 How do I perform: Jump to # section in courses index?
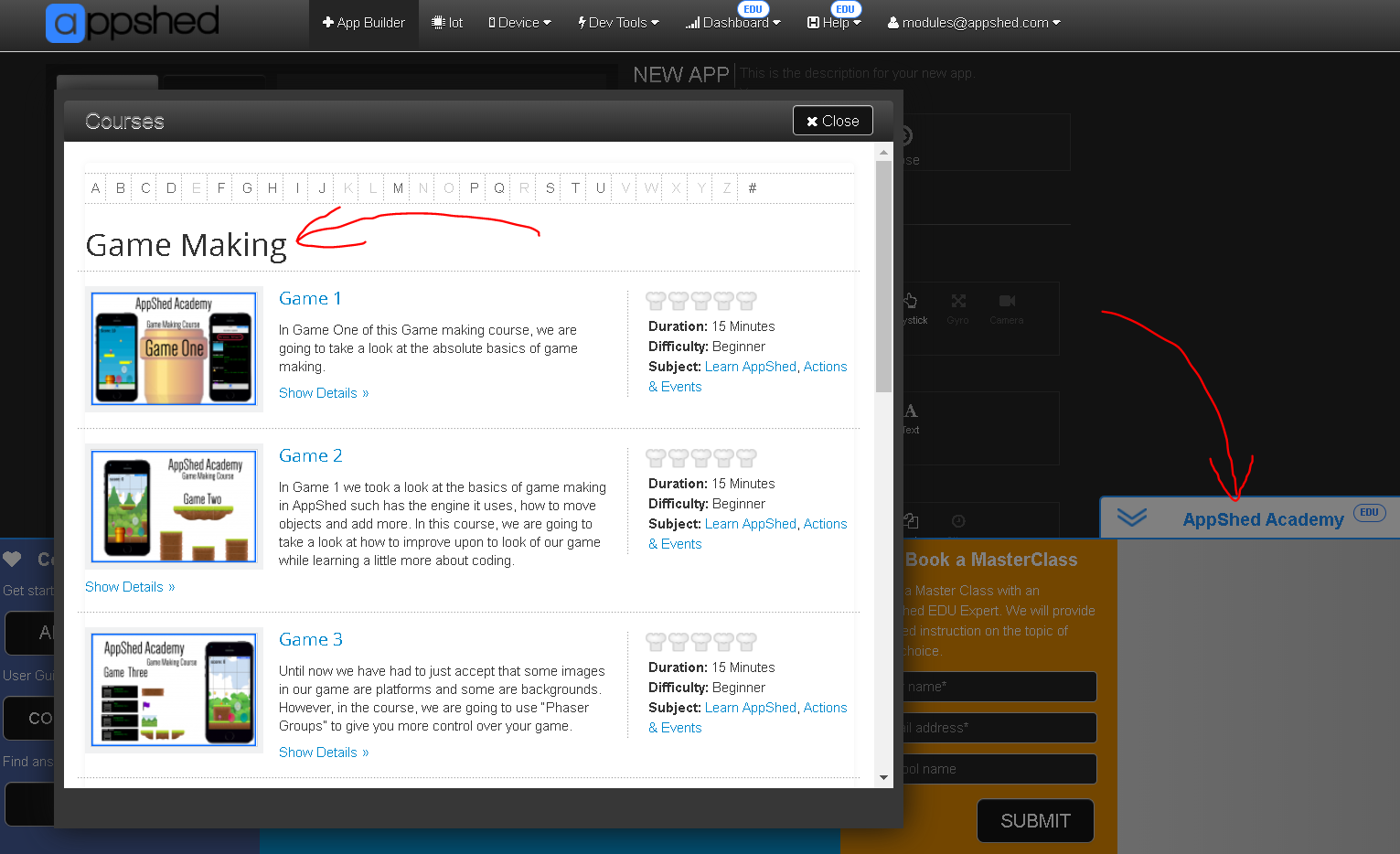click(753, 187)
